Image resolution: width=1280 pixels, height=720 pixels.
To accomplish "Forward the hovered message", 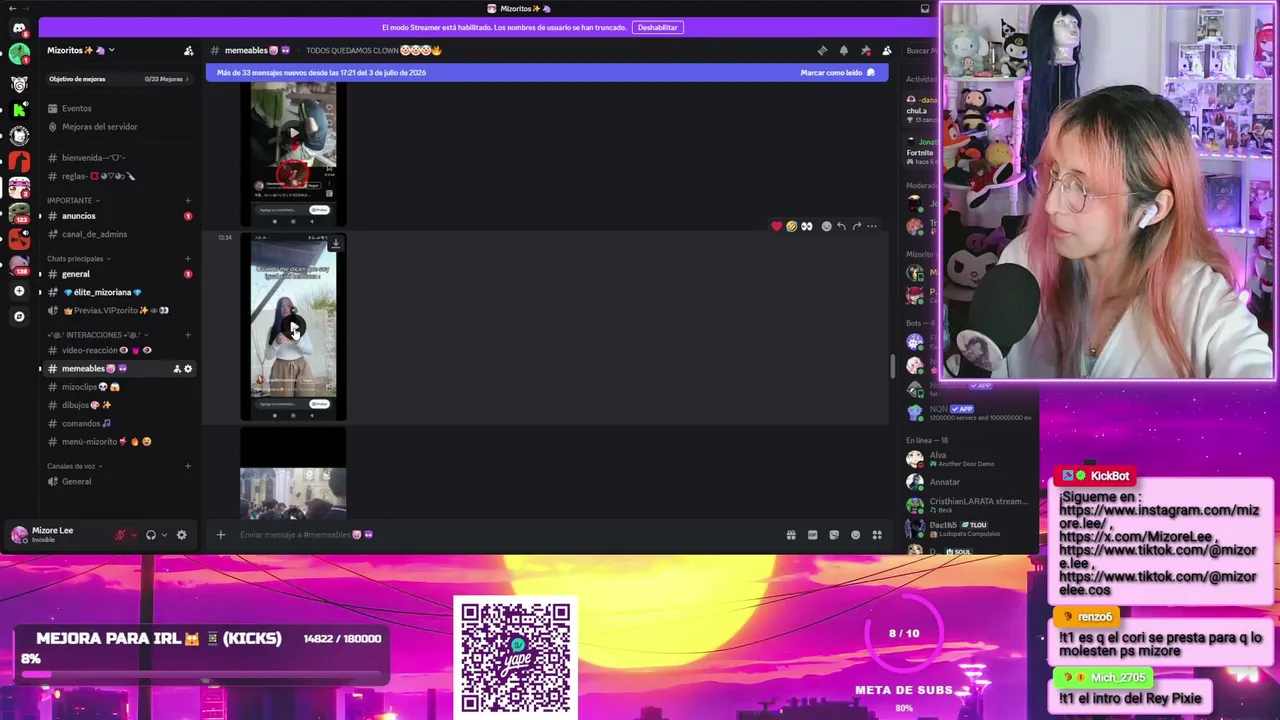I will pos(856,226).
